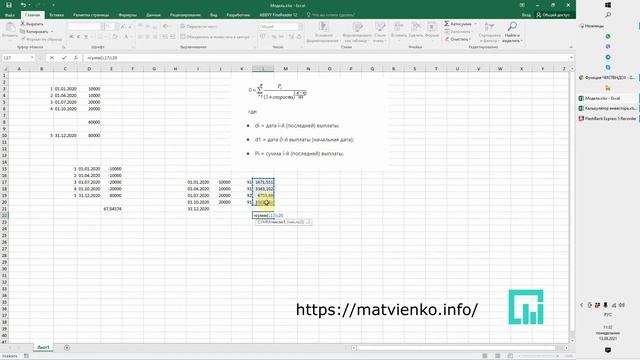Switch to the Разработчик tab
Image resolution: width=640 pixels, height=360 pixels.
238,15
